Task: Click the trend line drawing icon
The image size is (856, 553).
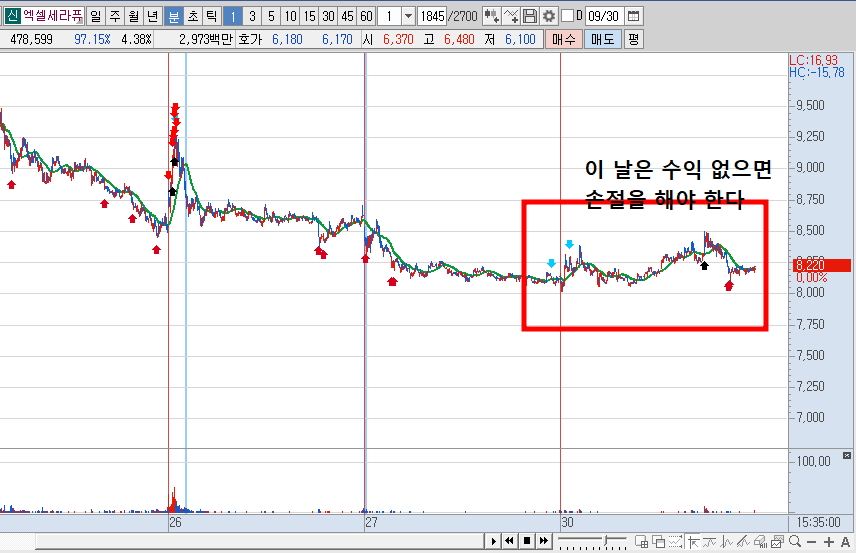Action: coord(743,542)
